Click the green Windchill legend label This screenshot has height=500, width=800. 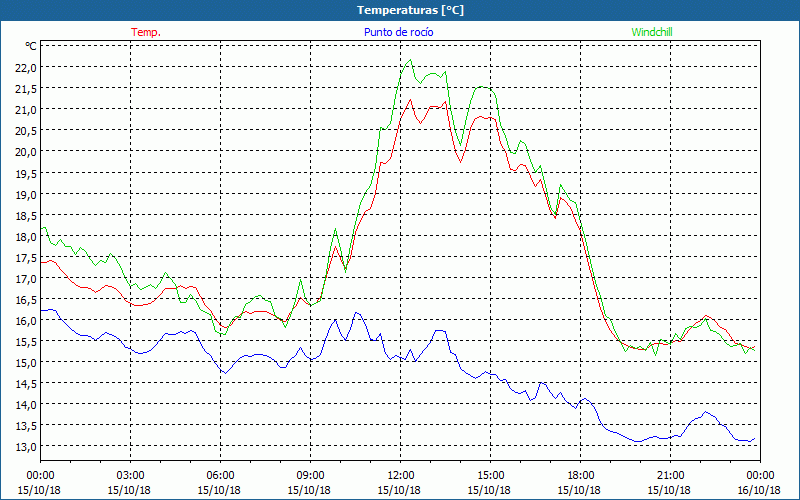tap(652, 32)
